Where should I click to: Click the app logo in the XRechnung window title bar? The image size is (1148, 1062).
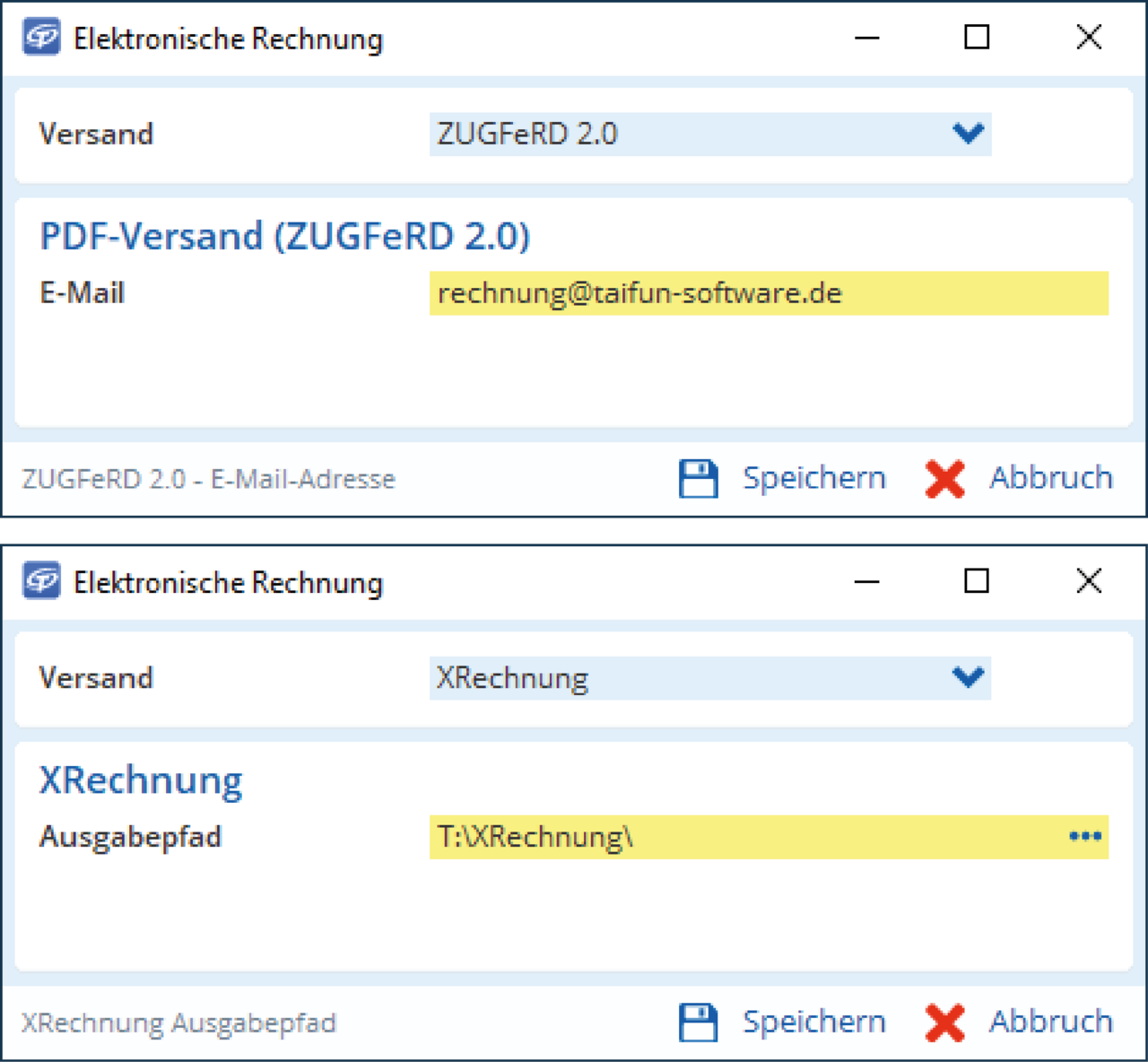click(x=41, y=581)
